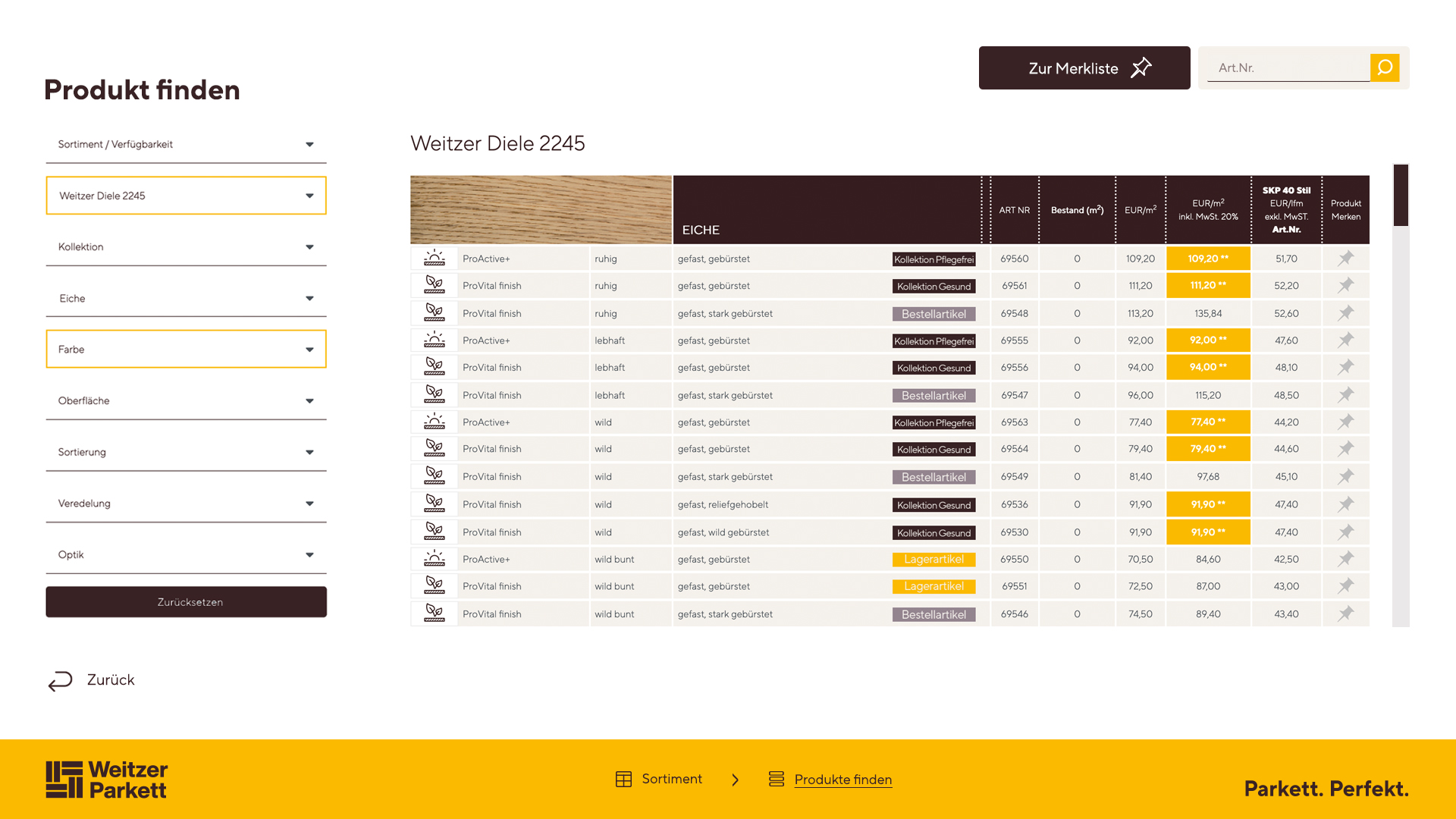The image size is (1456, 819).
Task: Pin article 69560 to the Merkliste
Action: (x=1345, y=259)
